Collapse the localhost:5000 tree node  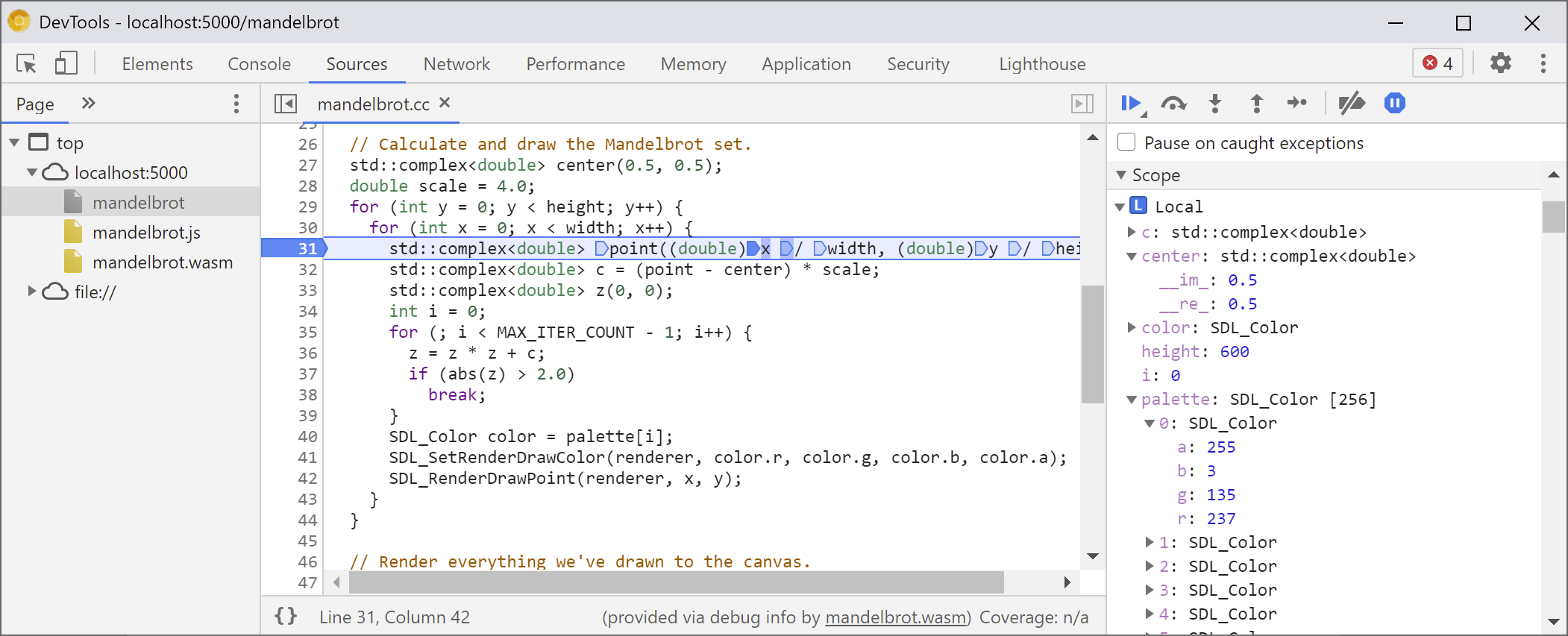32,172
